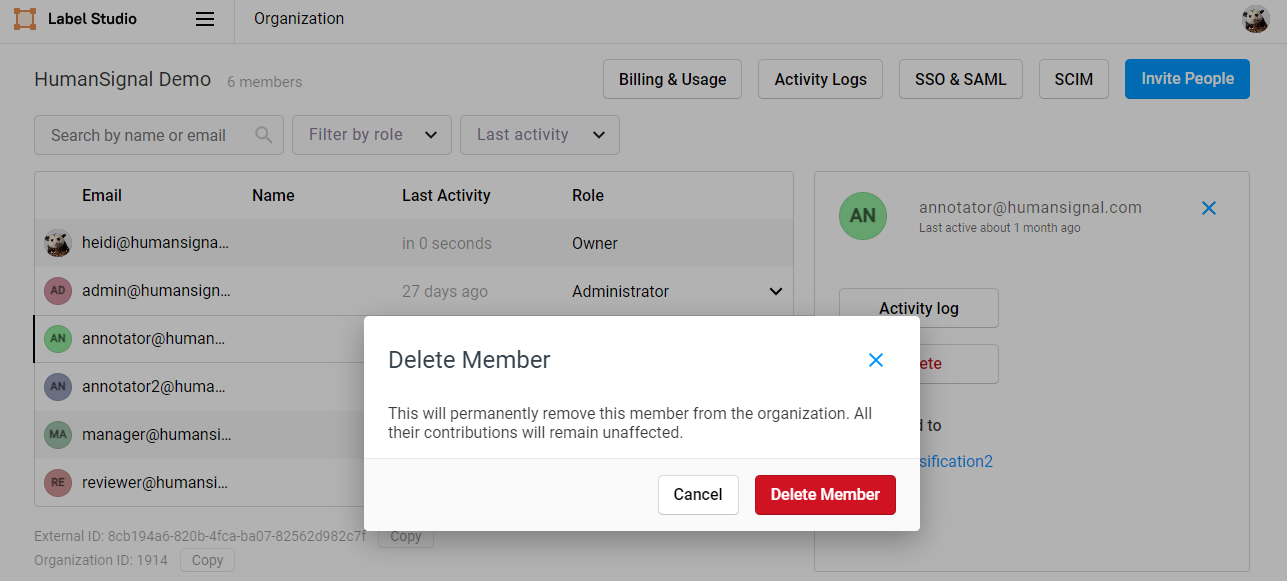Screen dimensions: 1287x581
Task: Cancel the member deletion
Action: pyautogui.click(x=697, y=494)
